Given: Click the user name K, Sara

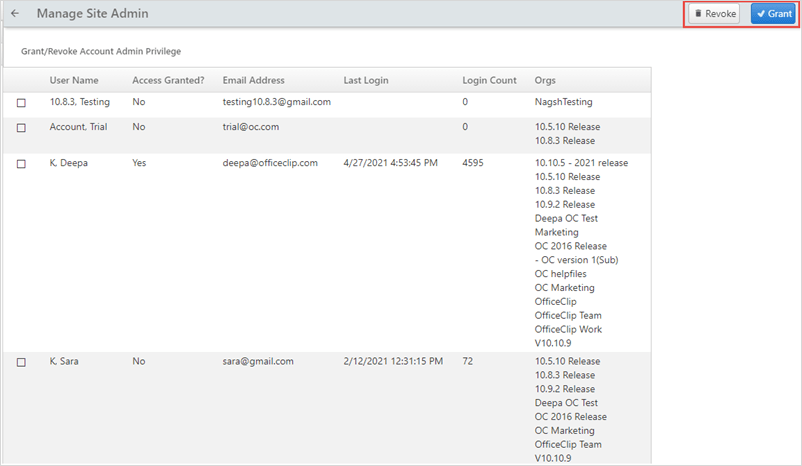Looking at the screenshot, I should 64,361.
